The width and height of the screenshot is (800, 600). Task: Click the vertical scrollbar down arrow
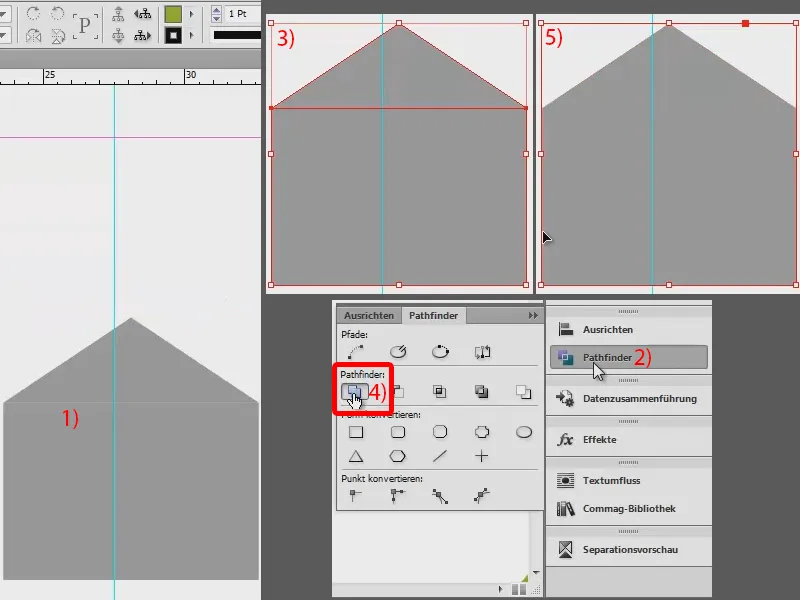[536, 572]
